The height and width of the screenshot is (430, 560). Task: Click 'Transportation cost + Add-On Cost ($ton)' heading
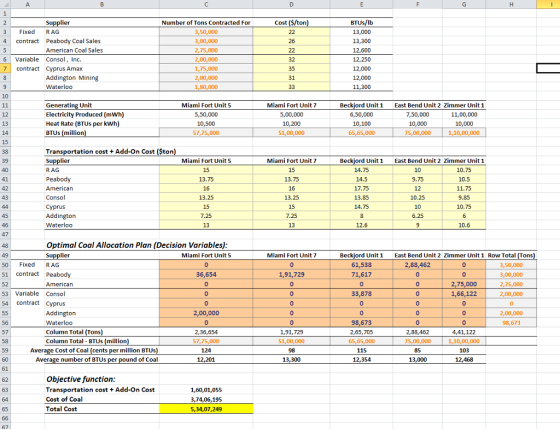point(111,151)
